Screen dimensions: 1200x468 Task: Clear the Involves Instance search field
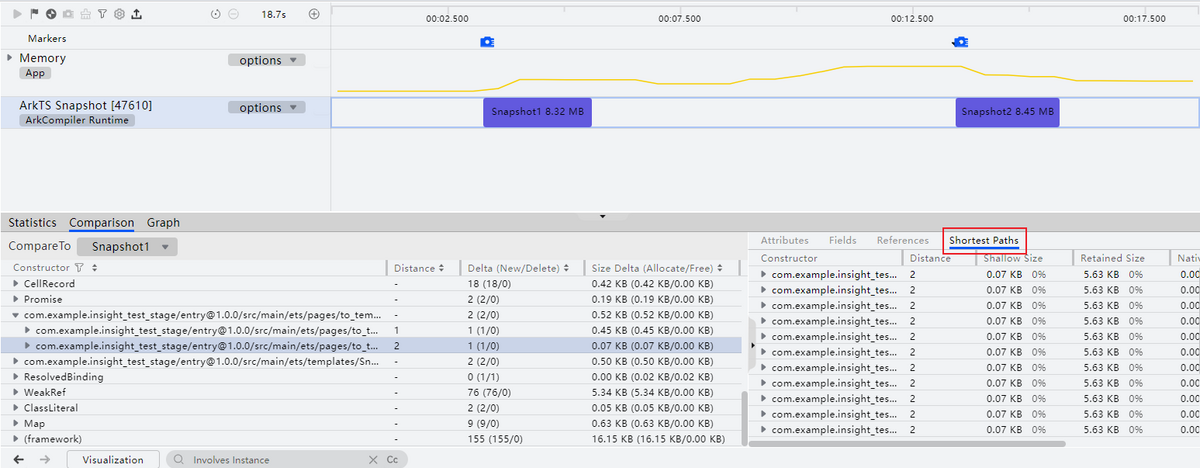373,460
